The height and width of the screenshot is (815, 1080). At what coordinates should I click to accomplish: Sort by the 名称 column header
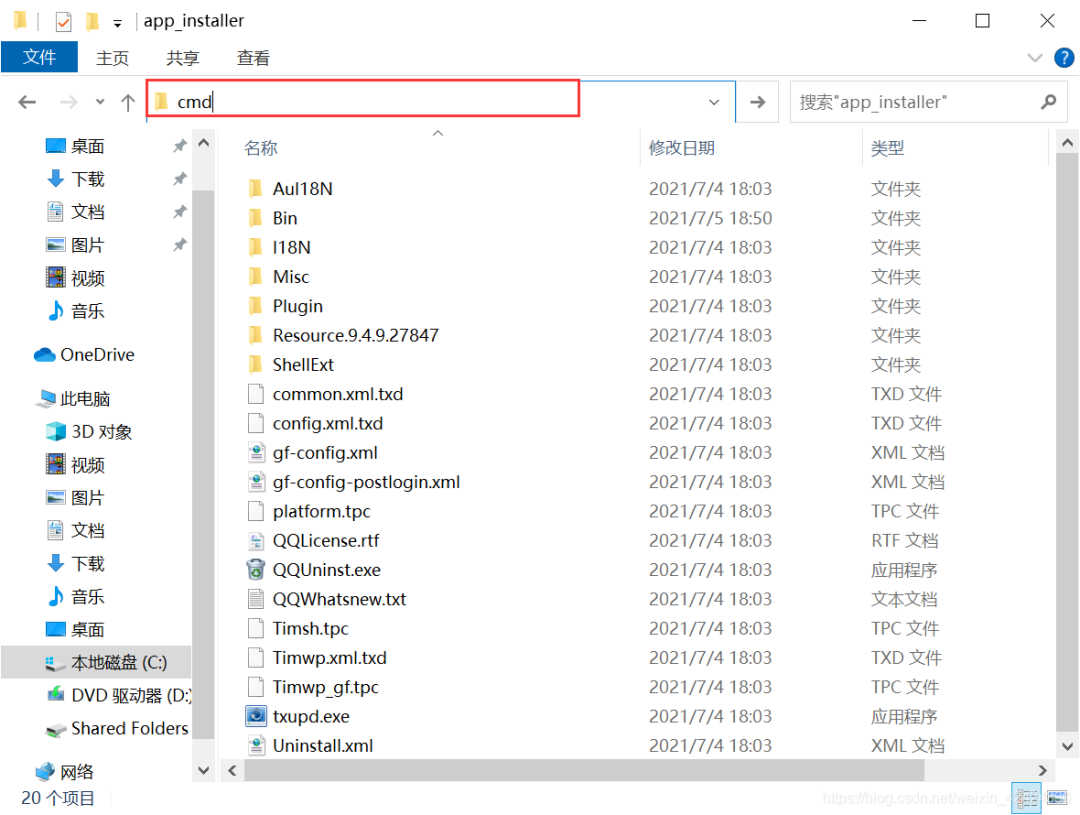point(260,147)
